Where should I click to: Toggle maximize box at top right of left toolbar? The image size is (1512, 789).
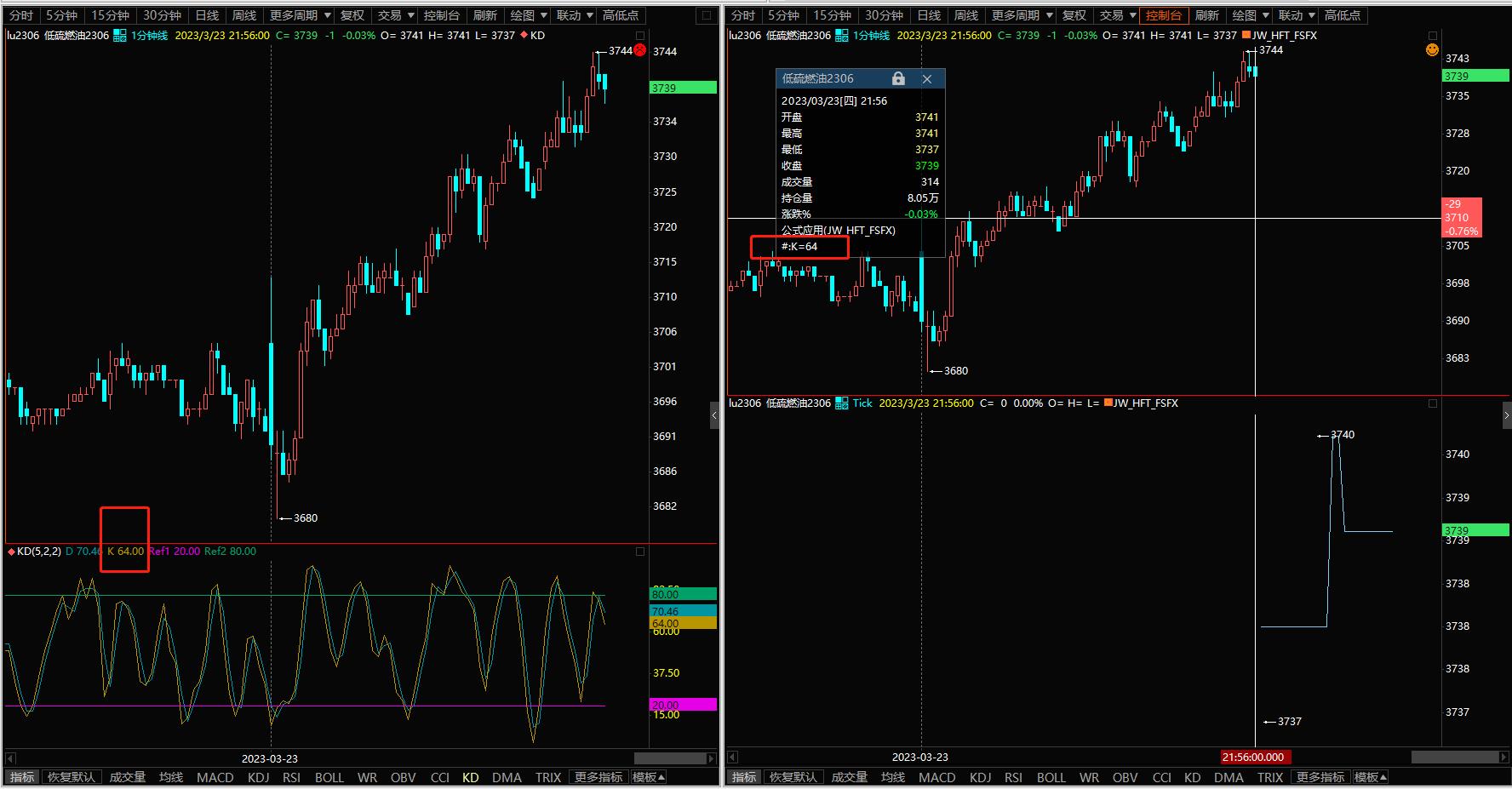(x=706, y=15)
